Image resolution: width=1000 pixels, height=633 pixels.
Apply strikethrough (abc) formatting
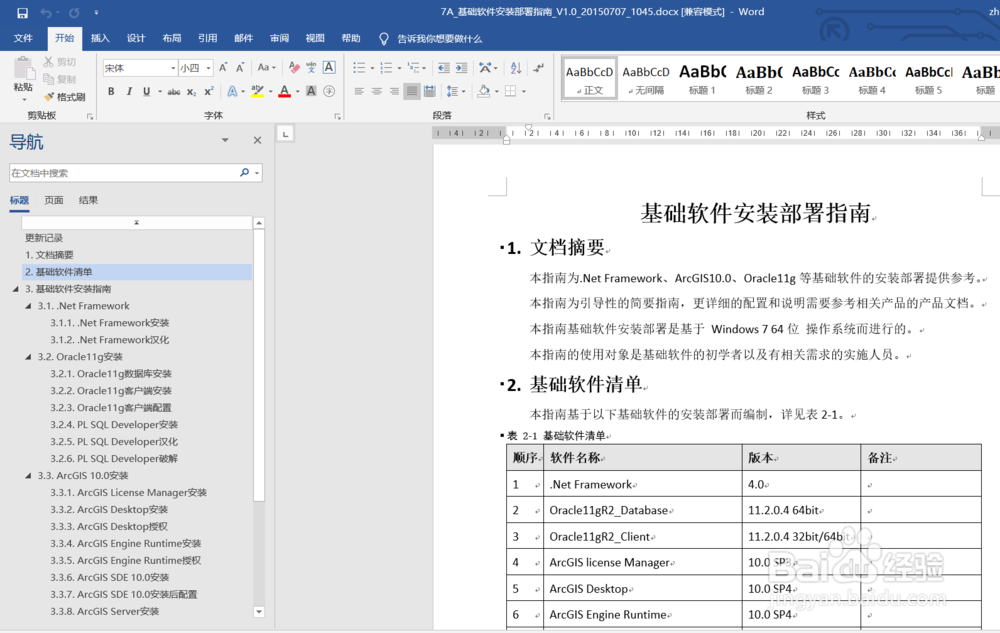click(173, 92)
